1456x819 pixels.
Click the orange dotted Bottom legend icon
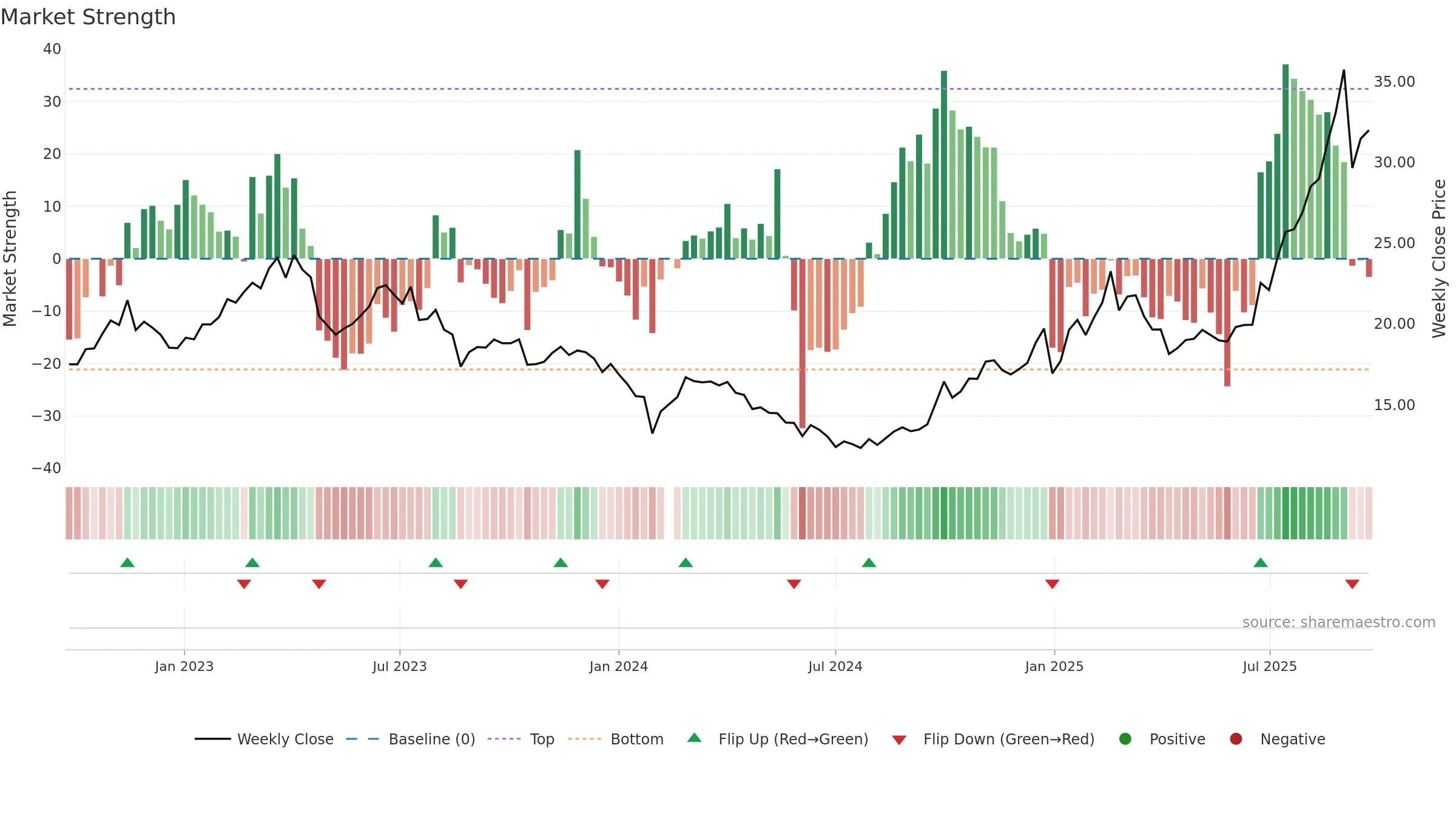coord(585,739)
